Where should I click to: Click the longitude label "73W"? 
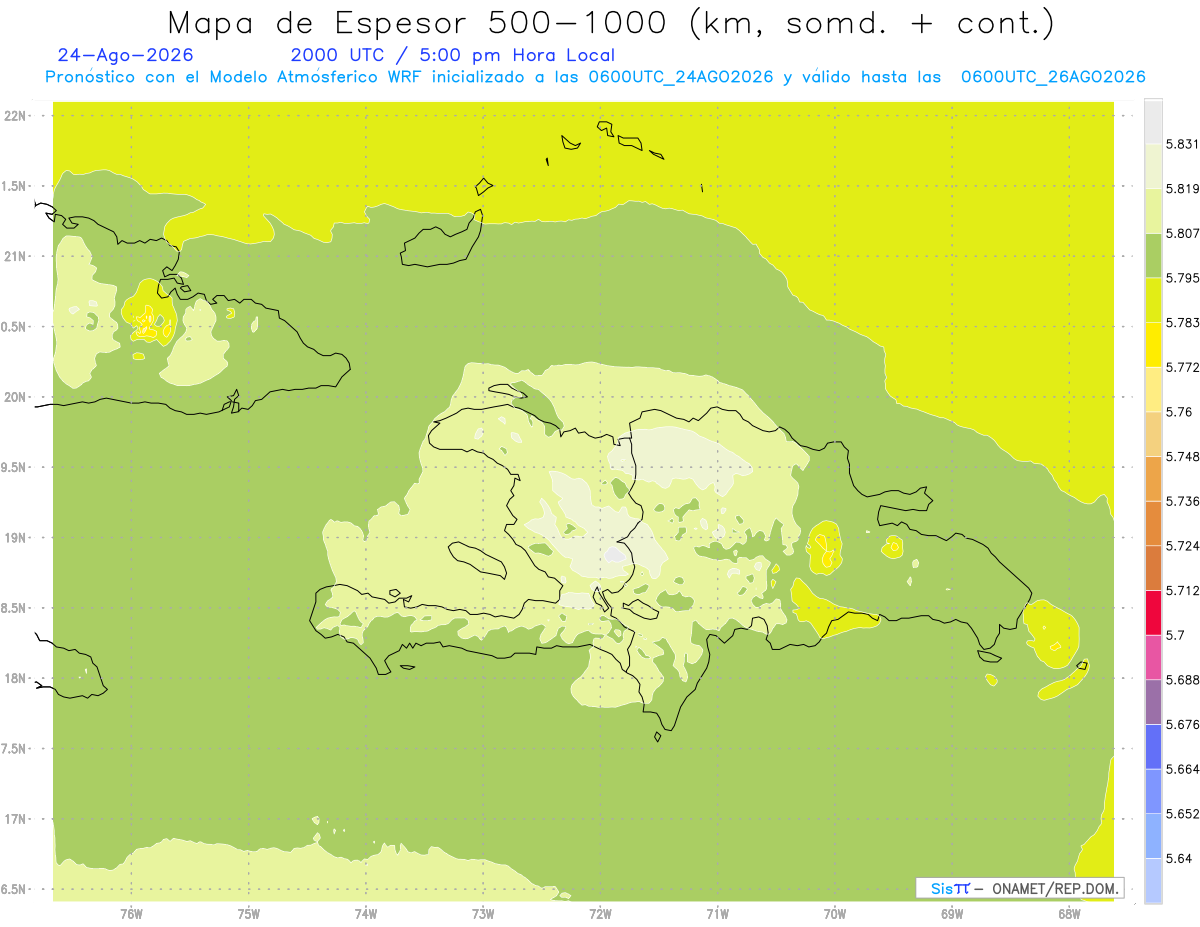point(483,913)
